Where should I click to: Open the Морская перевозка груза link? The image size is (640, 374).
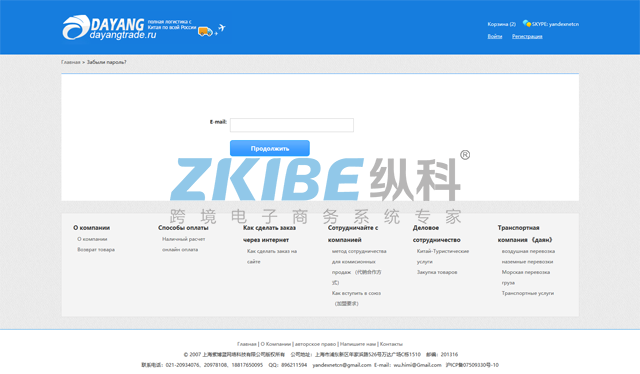click(526, 277)
